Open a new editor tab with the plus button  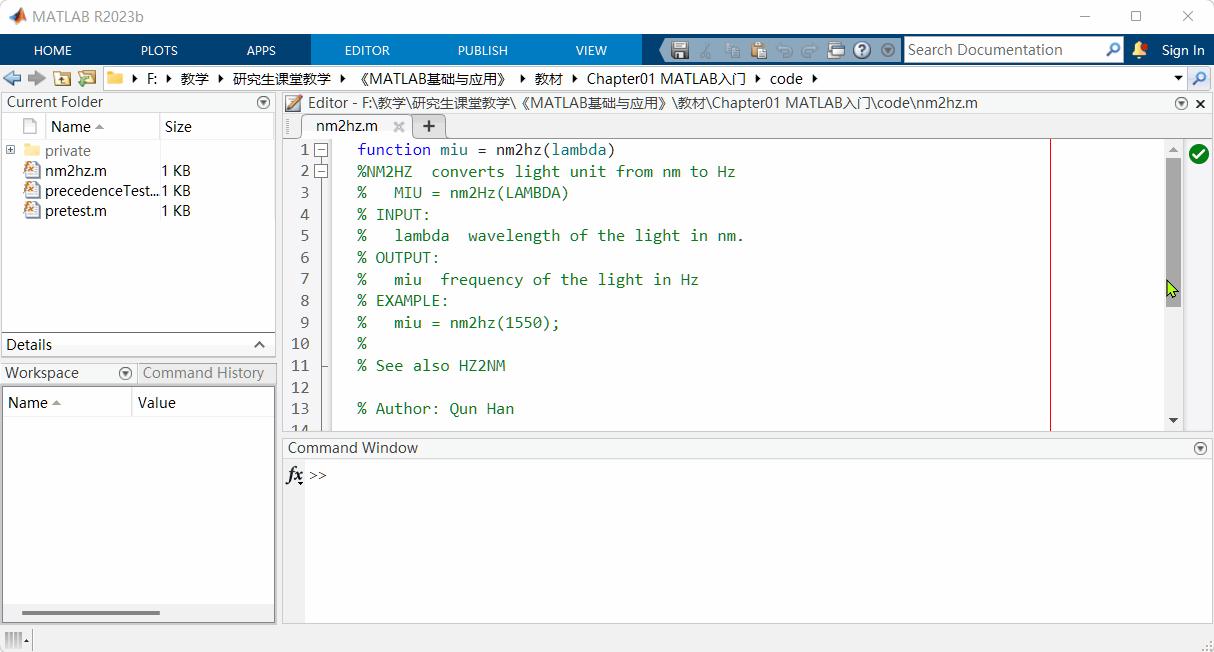click(428, 126)
